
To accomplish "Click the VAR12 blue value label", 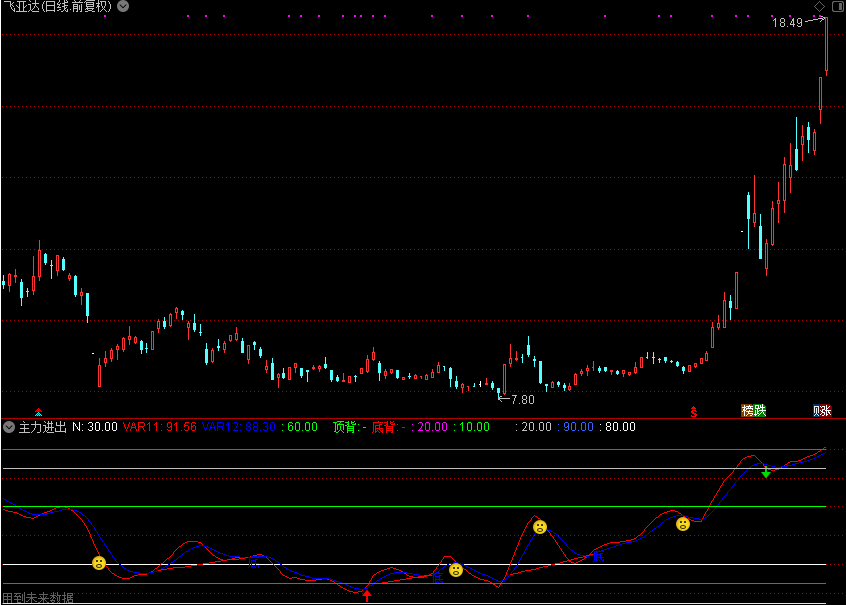I will (239, 427).
